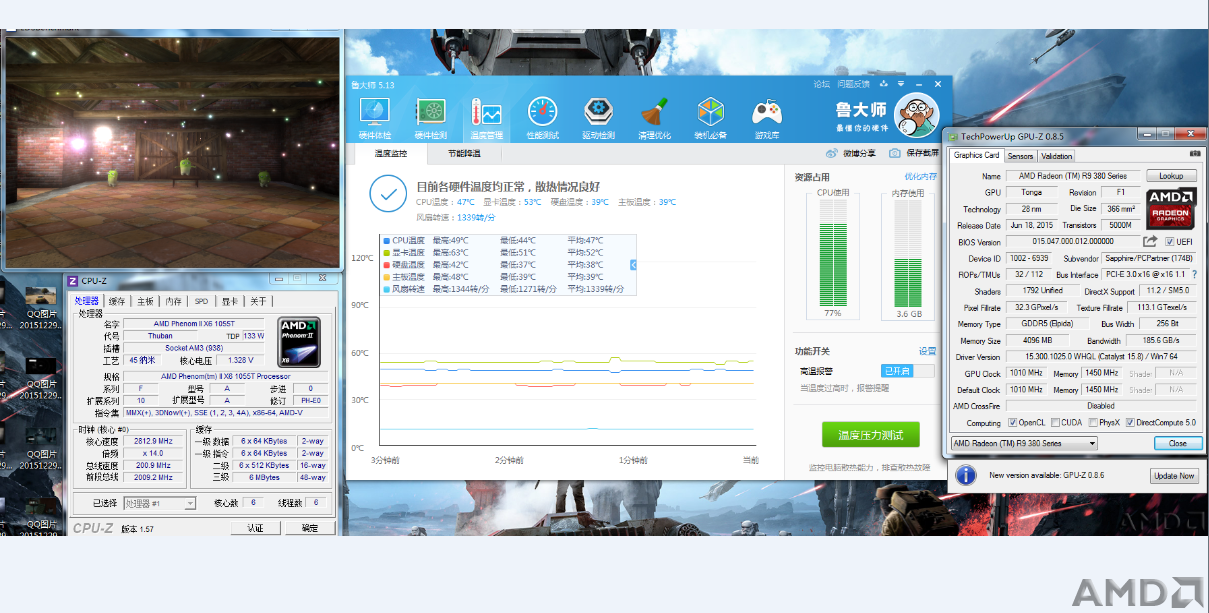Click the Lu Master mascot avatar
Viewport: 1209px width, 613px height.
pos(916,116)
